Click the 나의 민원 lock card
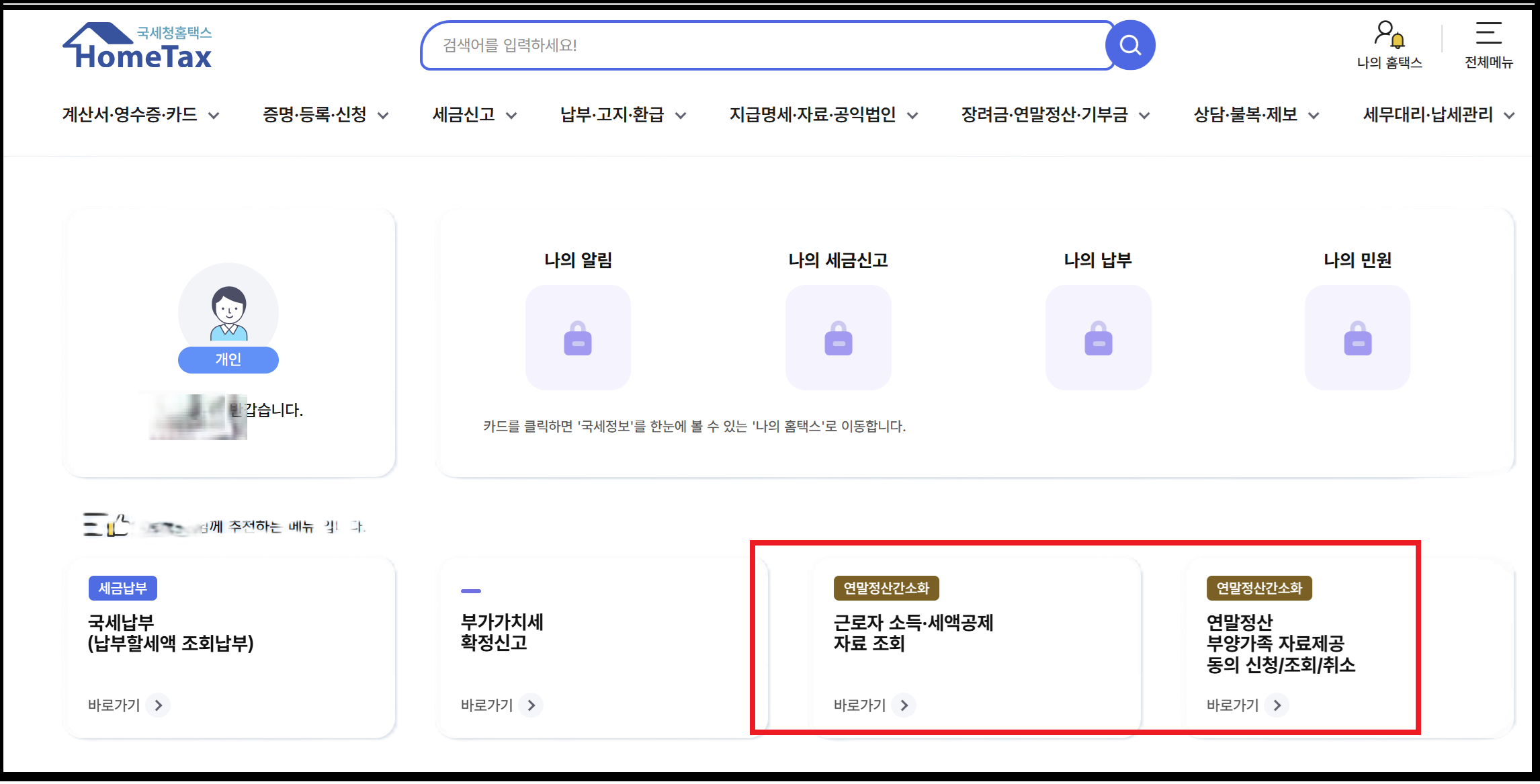 (x=1357, y=337)
